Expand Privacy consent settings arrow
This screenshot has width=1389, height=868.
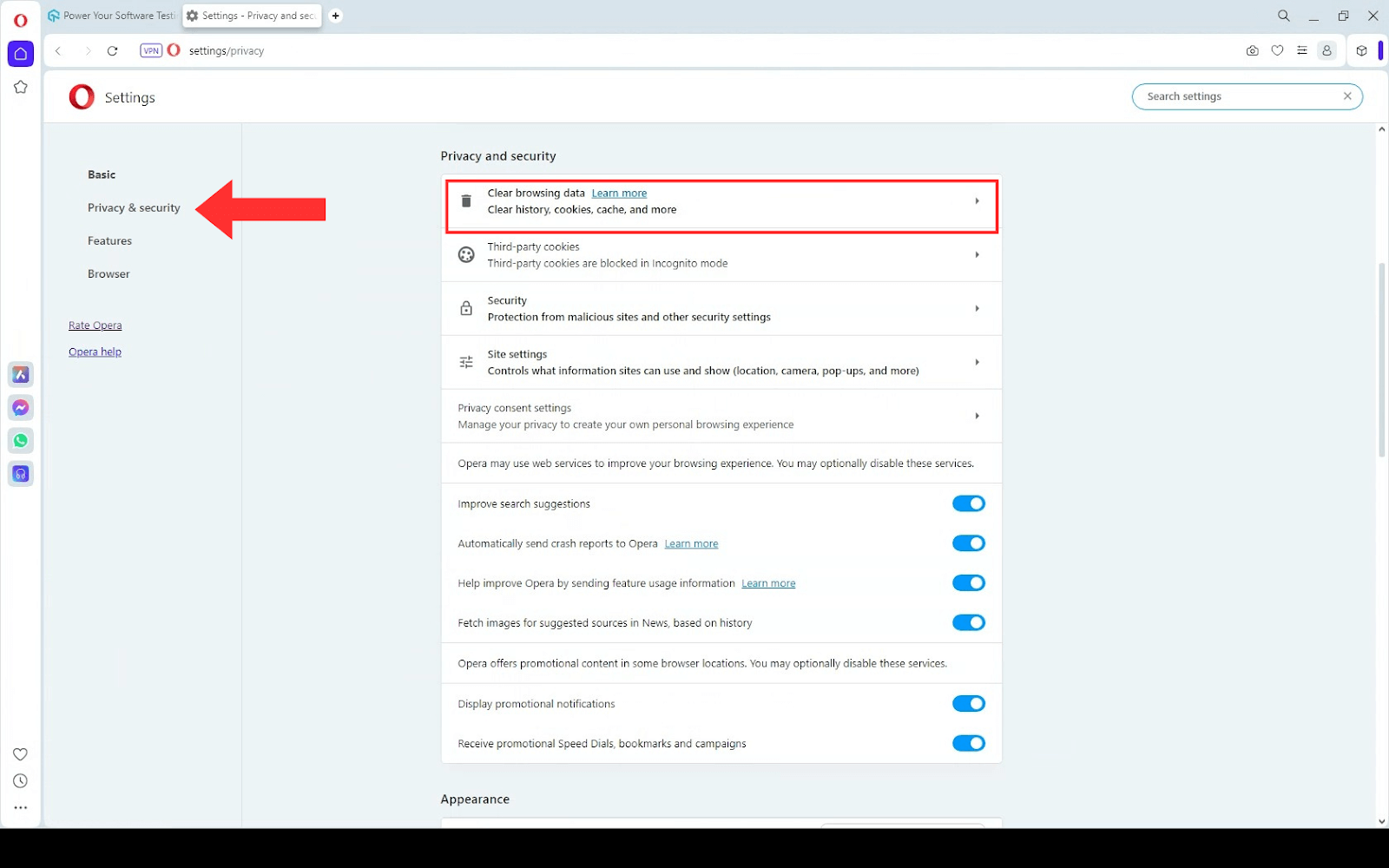pos(977,417)
